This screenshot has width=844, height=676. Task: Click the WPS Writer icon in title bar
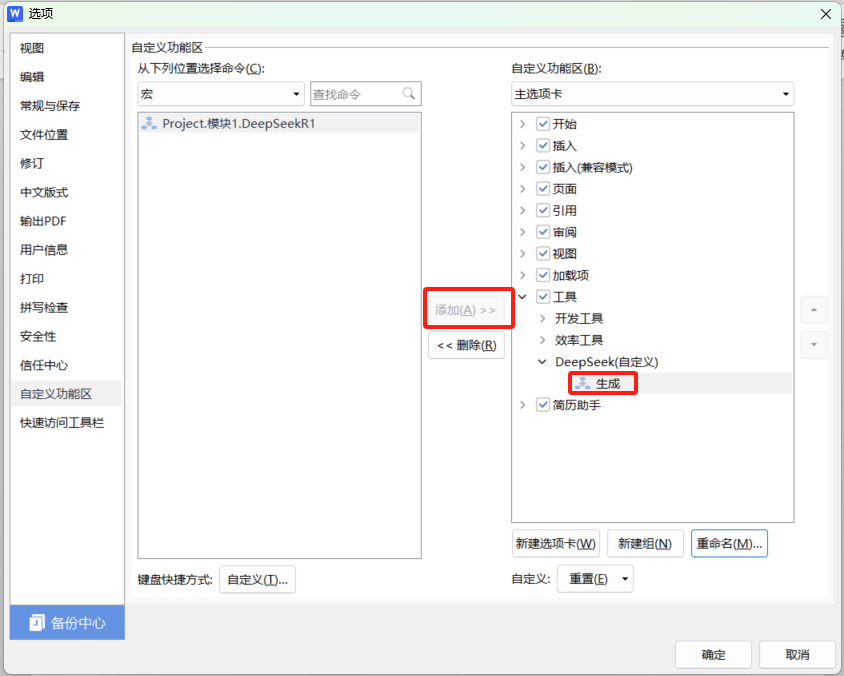click(x=15, y=13)
